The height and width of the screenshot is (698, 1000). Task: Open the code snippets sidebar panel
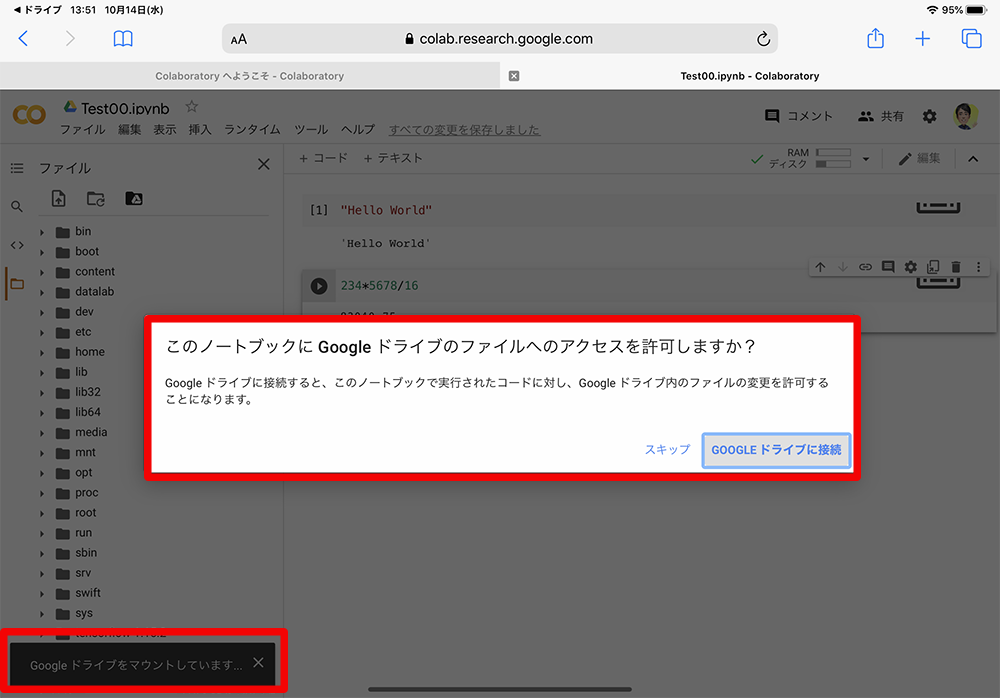pyautogui.click(x=16, y=244)
